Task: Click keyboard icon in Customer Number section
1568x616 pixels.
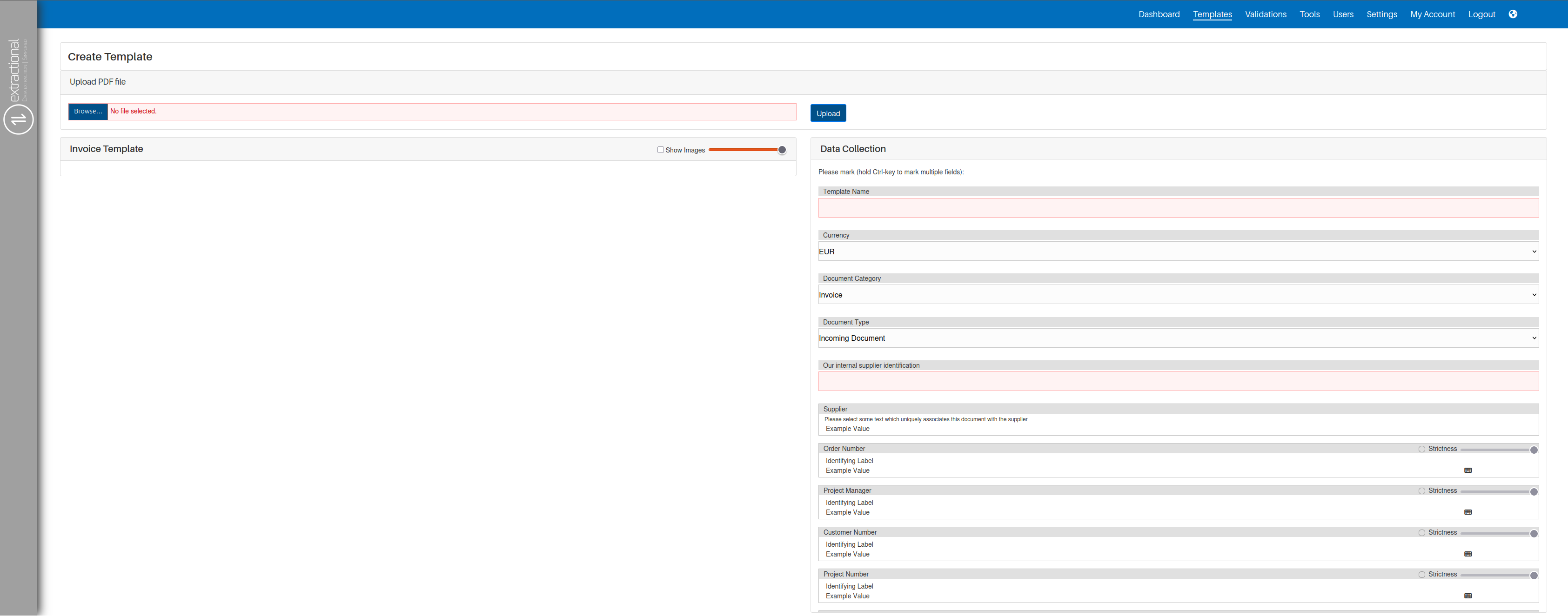Action: (1467, 554)
